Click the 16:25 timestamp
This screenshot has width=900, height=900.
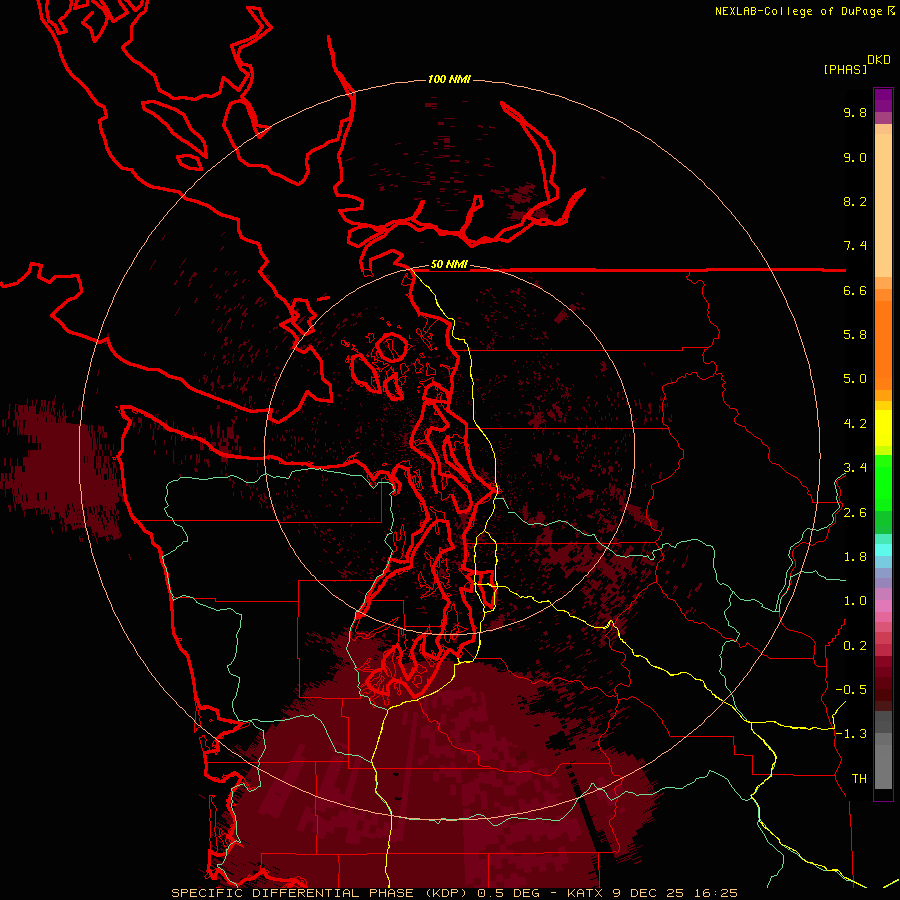click(717, 893)
